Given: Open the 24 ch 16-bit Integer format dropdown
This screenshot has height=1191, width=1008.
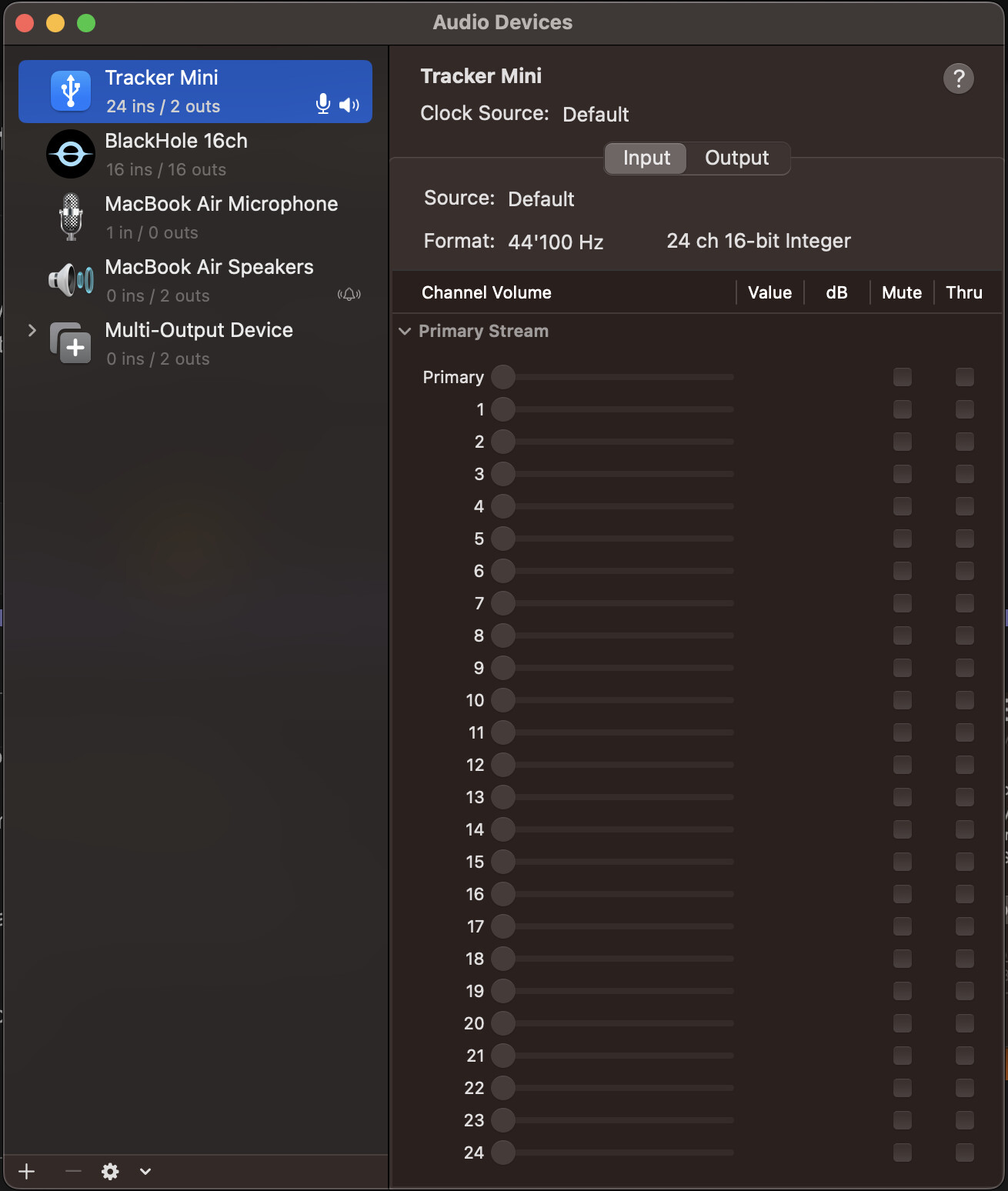Looking at the screenshot, I should click(759, 242).
